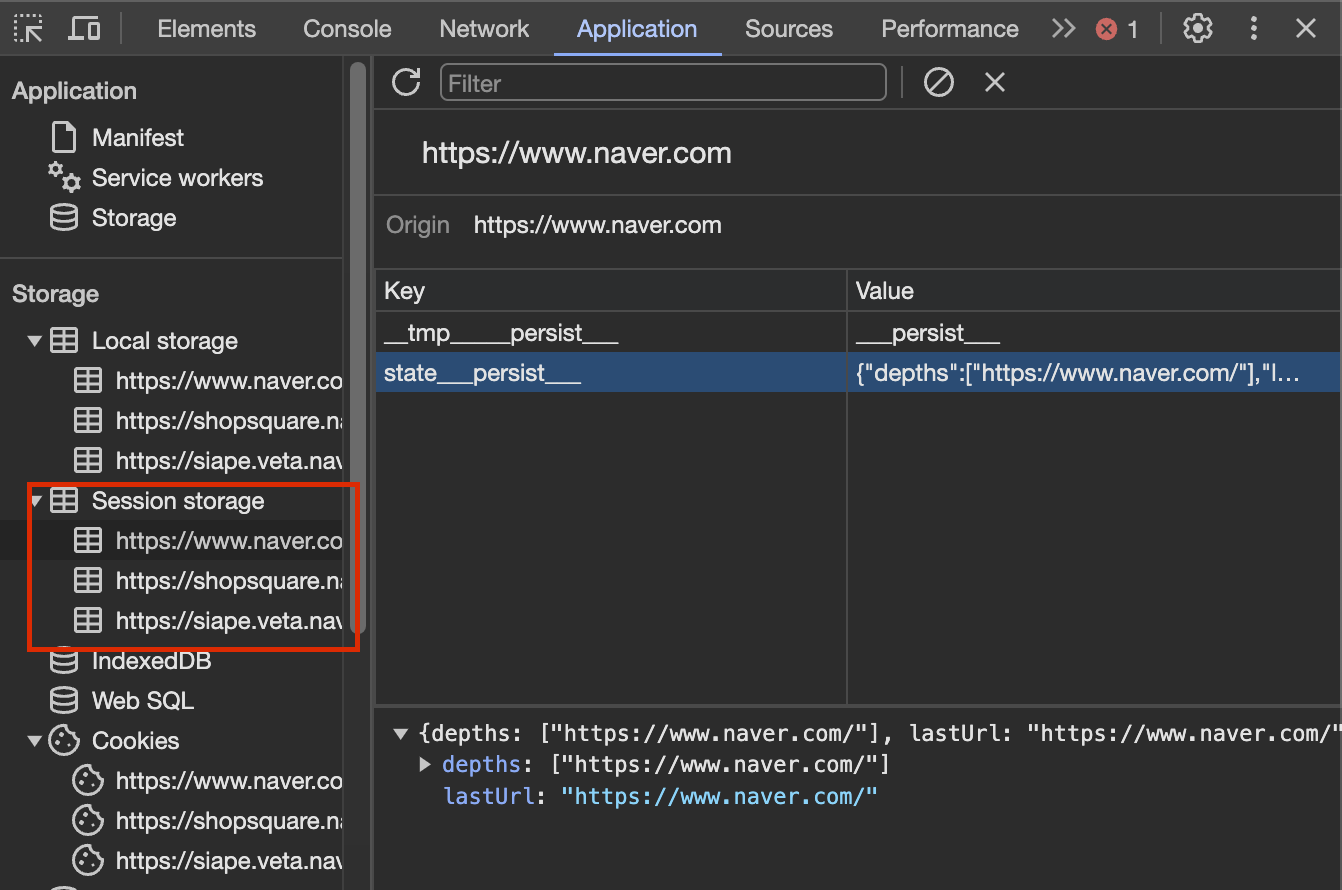This screenshot has height=890, width=1342.
Task: Activate the inspect element picker icon
Action: point(29,29)
